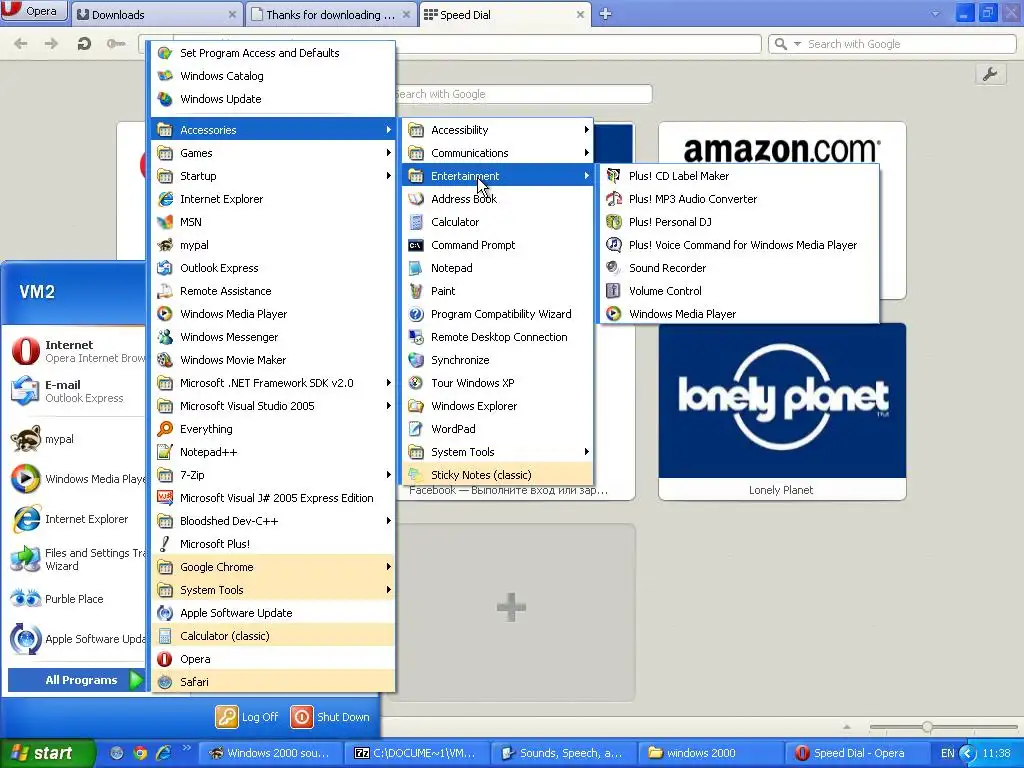Click the Opera reload icon
This screenshot has height=768, width=1024.
pos(84,44)
